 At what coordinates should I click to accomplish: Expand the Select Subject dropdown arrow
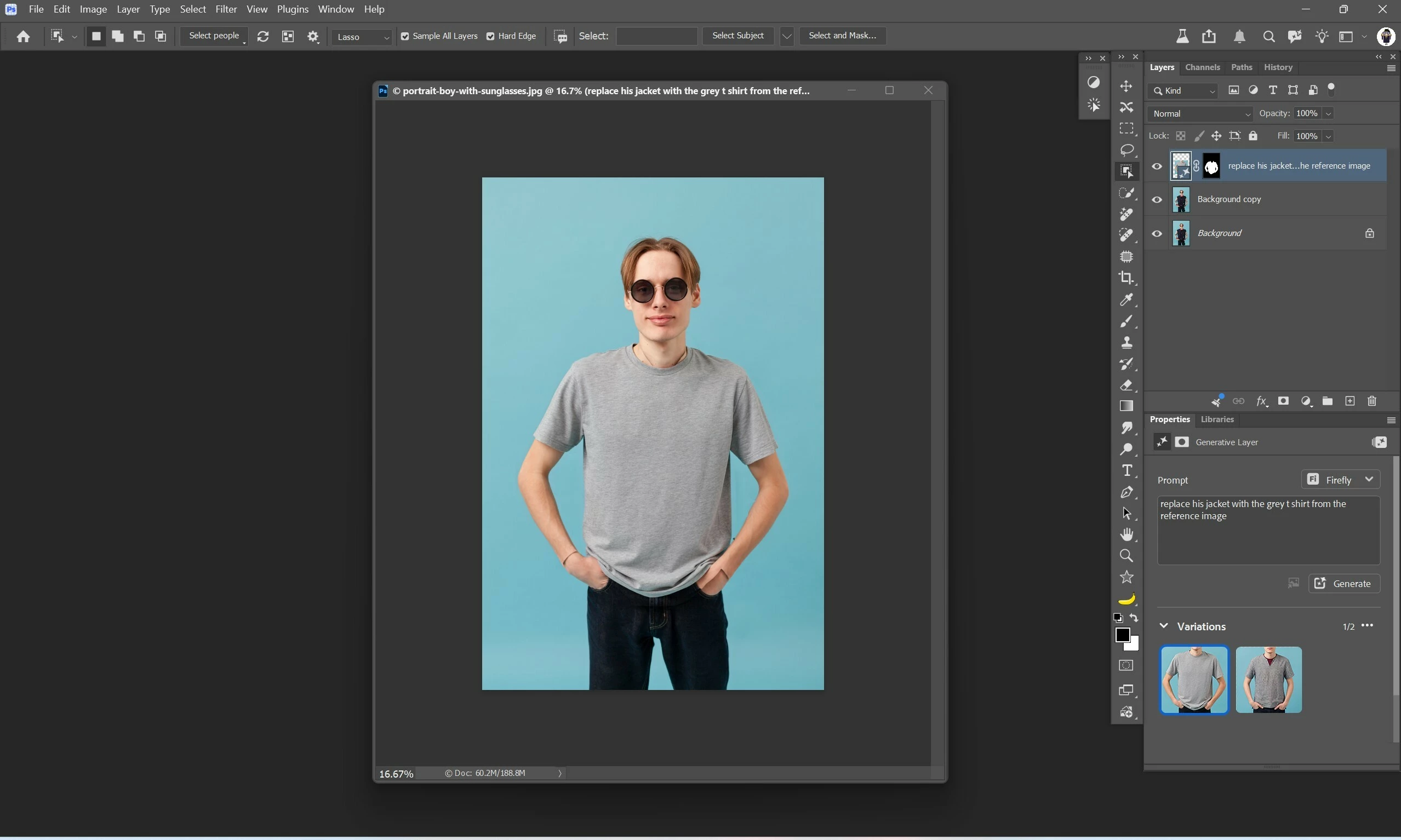tap(787, 36)
